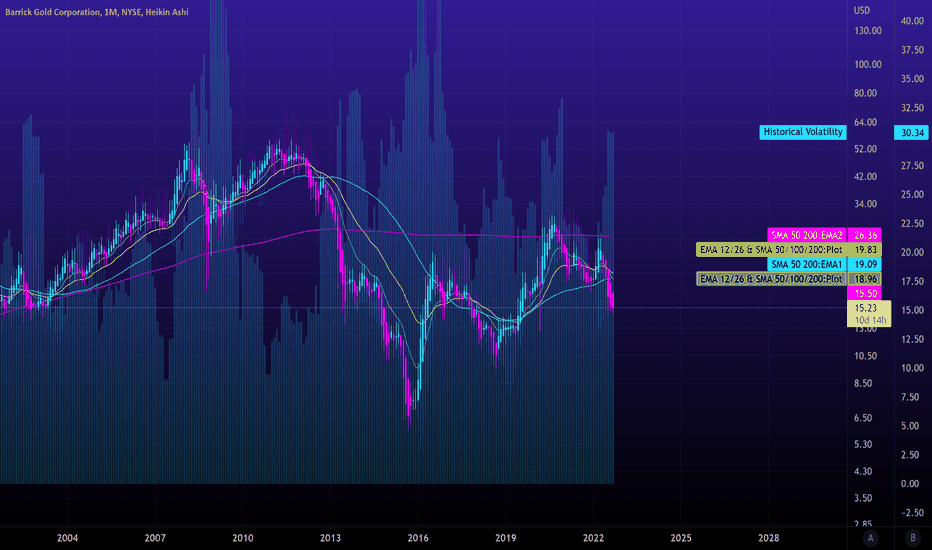Click the 2022 year label on time axis
This screenshot has width=932, height=550.
593,538
